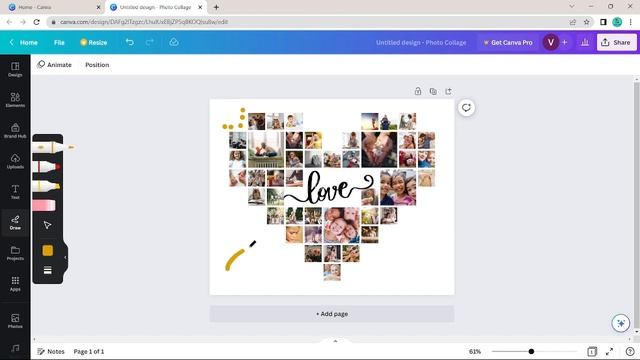Lock the page with padlock icon

pos(418,91)
